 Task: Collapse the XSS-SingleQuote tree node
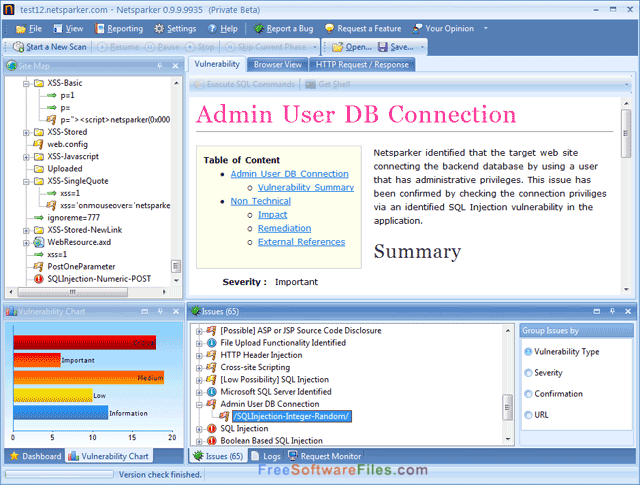tap(26, 182)
